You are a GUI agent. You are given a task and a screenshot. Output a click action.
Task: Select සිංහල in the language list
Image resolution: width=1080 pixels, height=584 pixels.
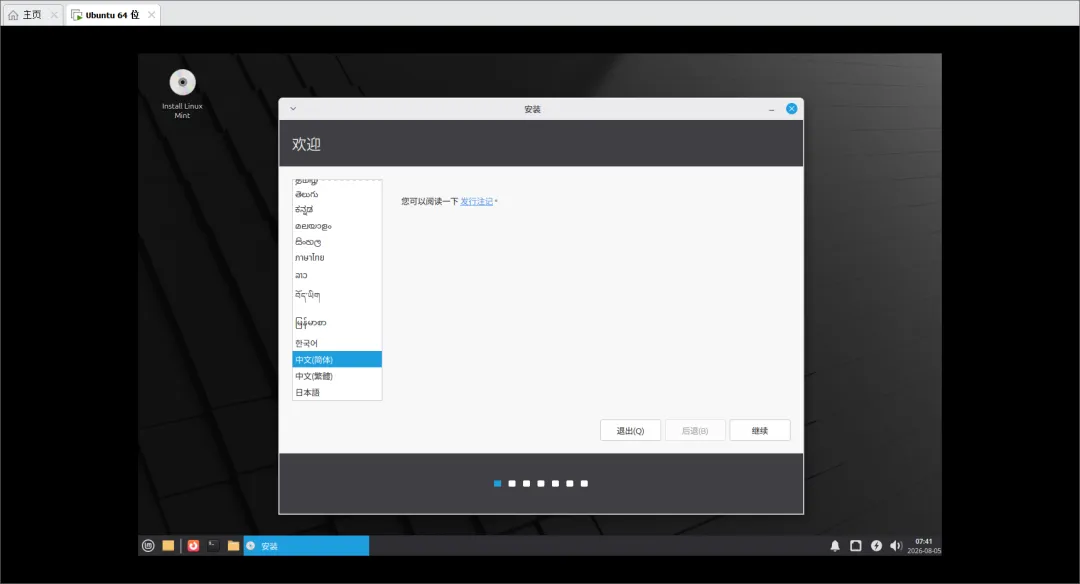(x=337, y=242)
